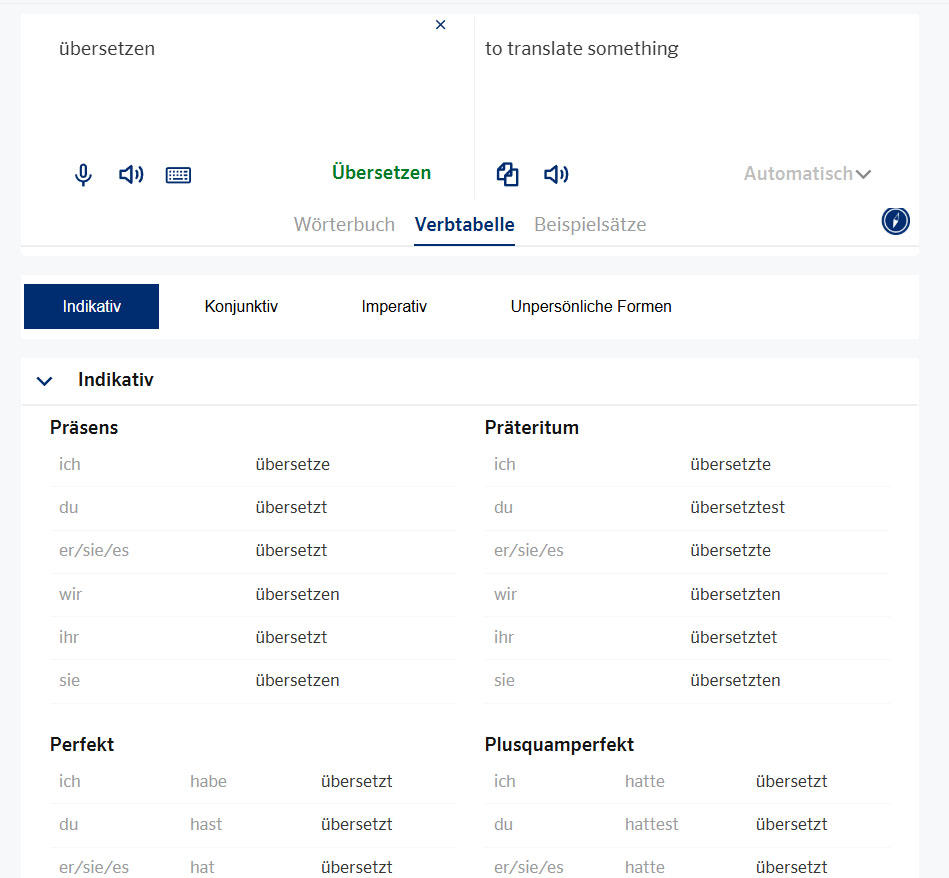Select the Verbtabelle tab
The height and width of the screenshot is (878, 949).
coord(464,225)
